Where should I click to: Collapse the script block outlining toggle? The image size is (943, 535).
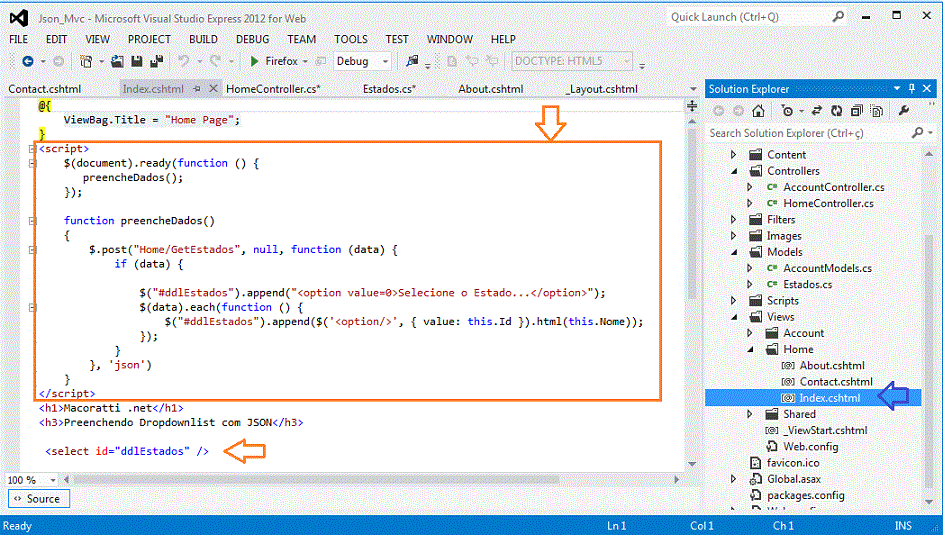pyautogui.click(x=32, y=148)
